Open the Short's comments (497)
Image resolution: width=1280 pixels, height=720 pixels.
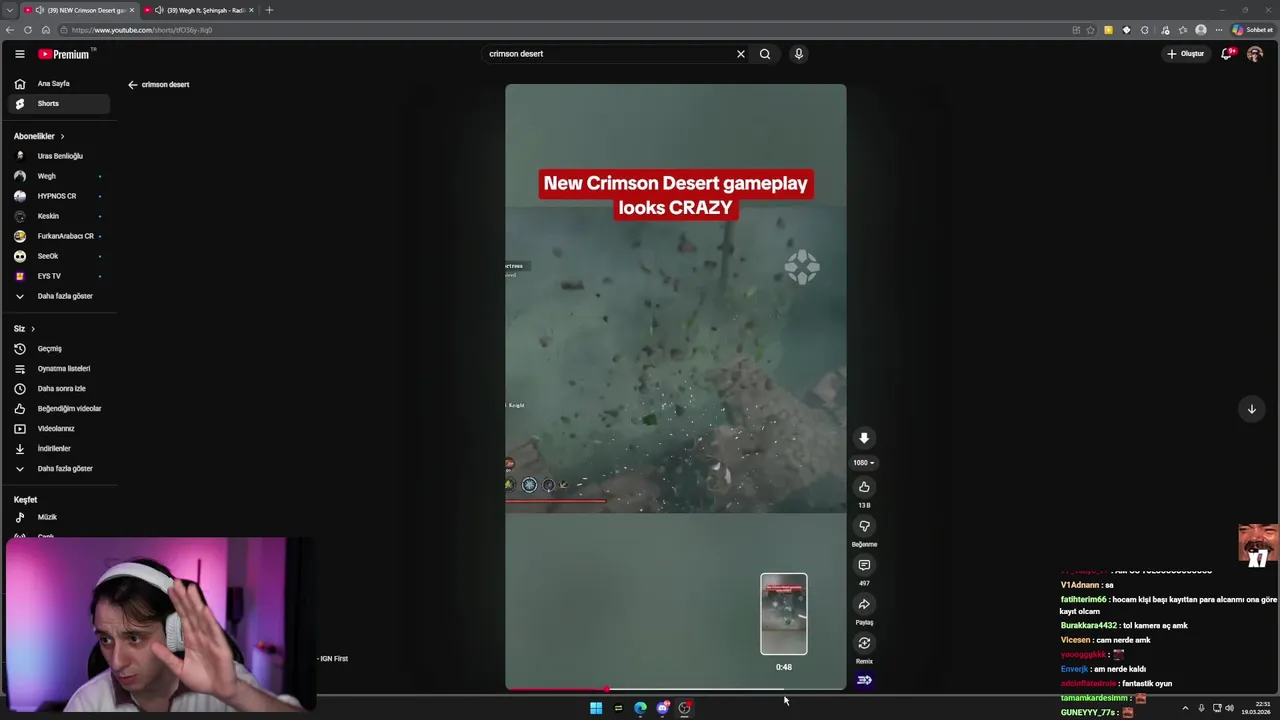[864, 565]
